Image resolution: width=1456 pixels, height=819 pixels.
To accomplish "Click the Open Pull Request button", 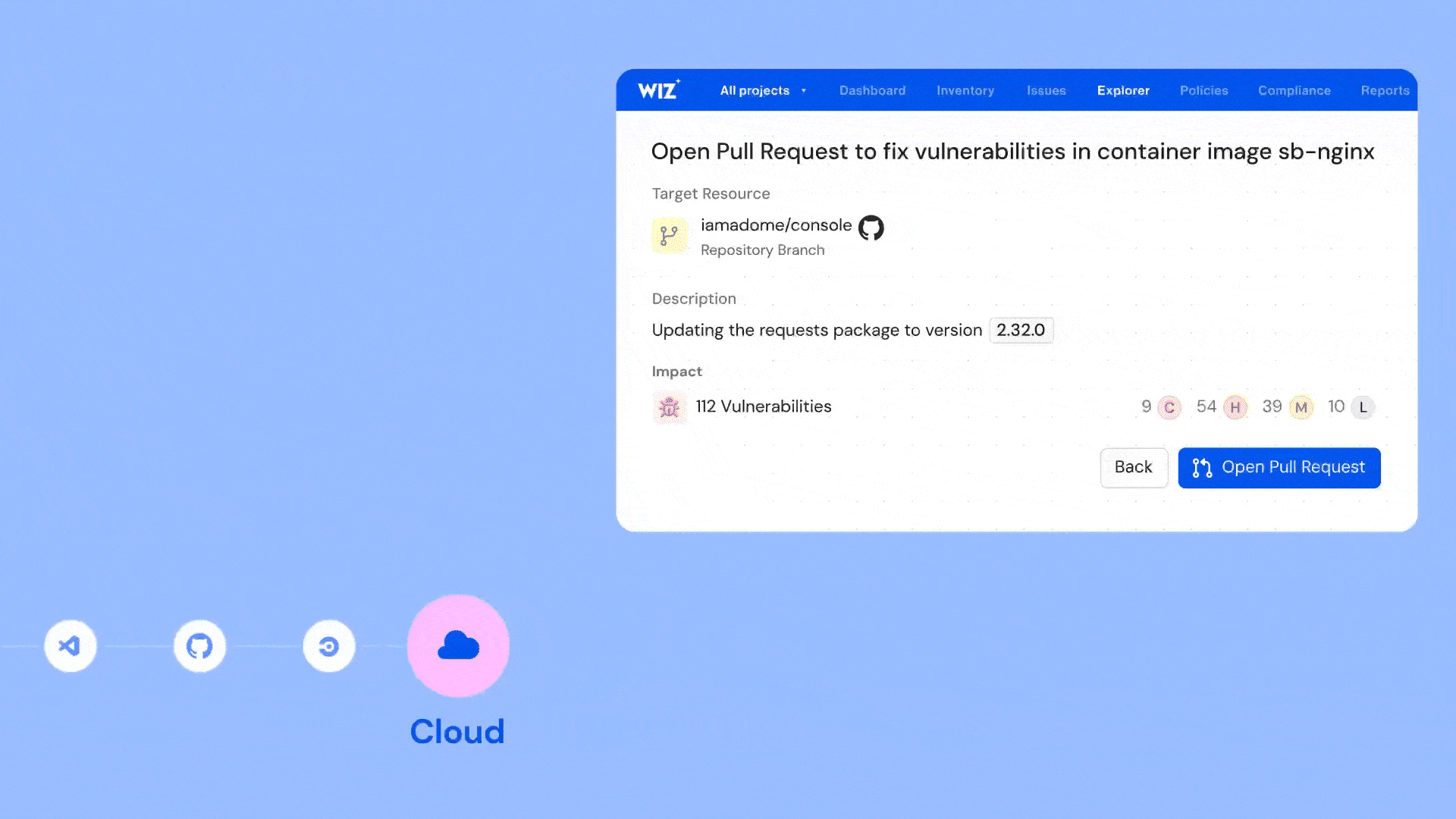I will pos(1279,468).
